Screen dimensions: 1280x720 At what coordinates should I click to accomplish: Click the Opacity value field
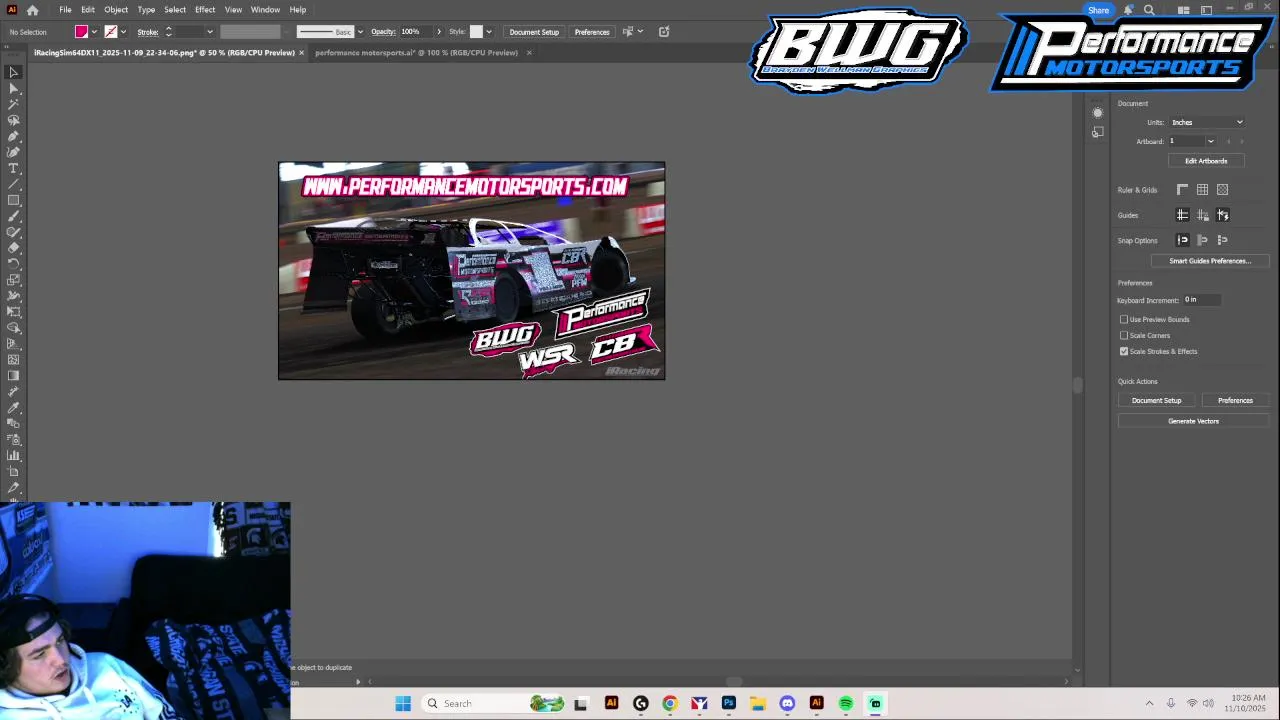coord(415,32)
